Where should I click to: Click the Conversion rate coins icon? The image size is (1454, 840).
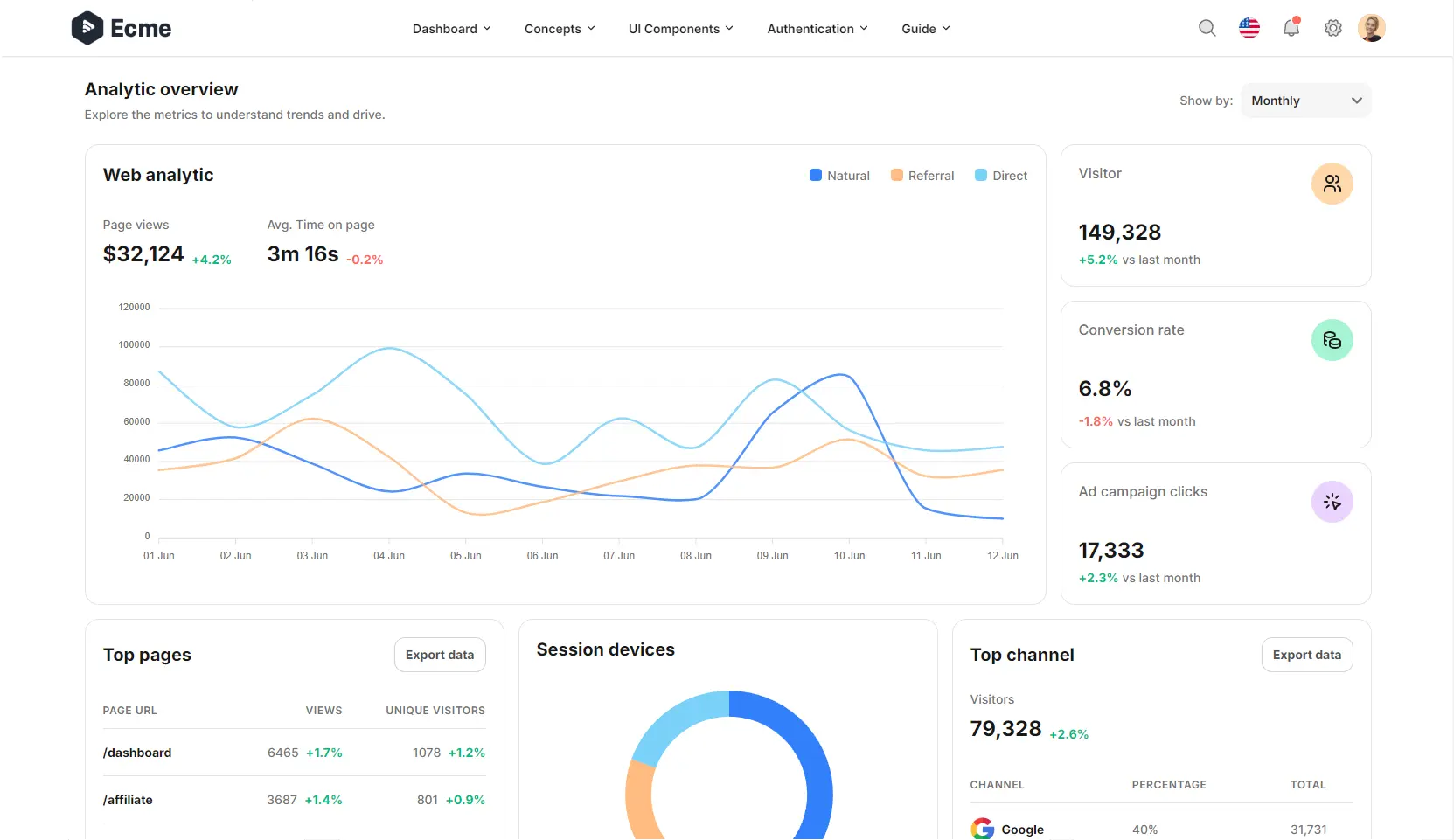pyautogui.click(x=1332, y=340)
